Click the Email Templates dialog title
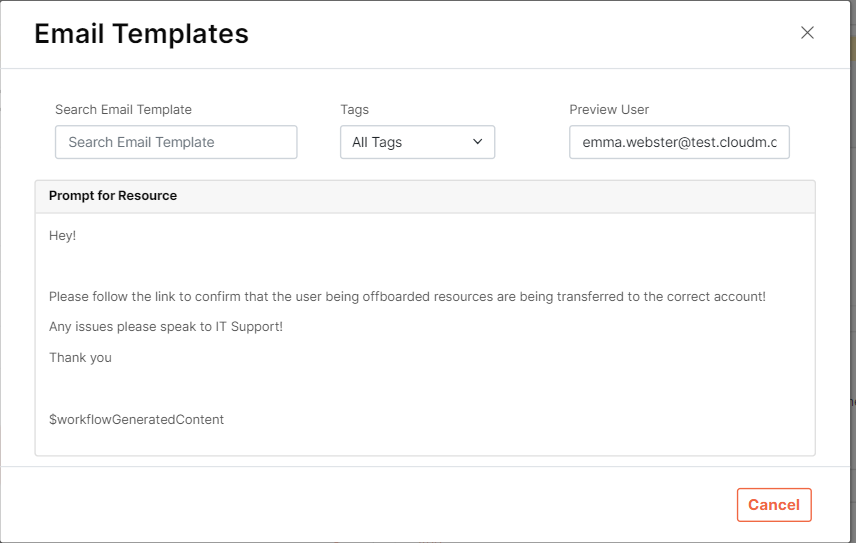The image size is (856, 543). pos(141,34)
